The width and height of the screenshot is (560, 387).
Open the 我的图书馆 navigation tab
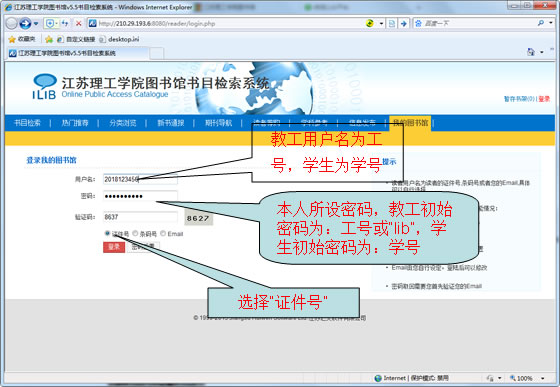[x=410, y=123]
